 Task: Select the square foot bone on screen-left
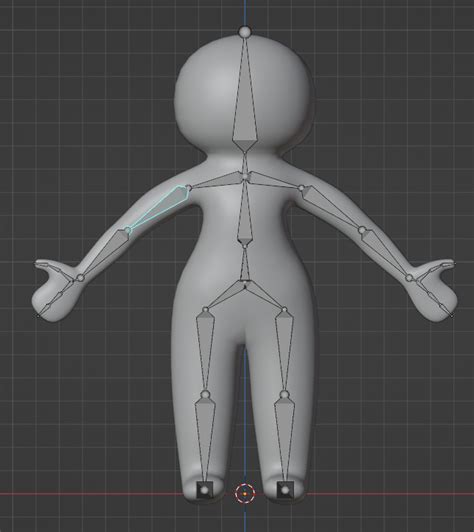coord(204,490)
